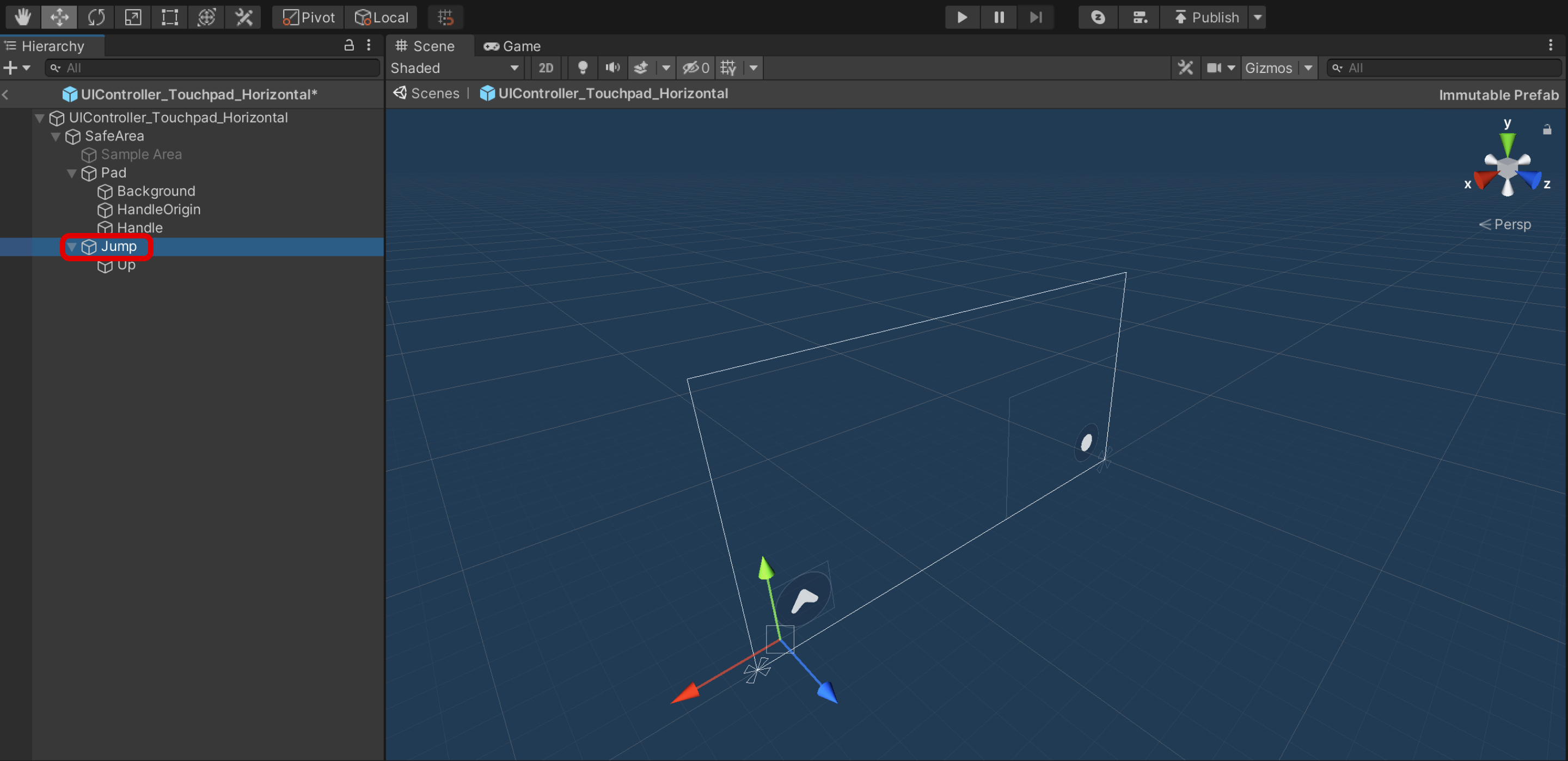Select the Scale tool
Image resolution: width=1568 pixels, height=761 pixels.
tap(133, 17)
